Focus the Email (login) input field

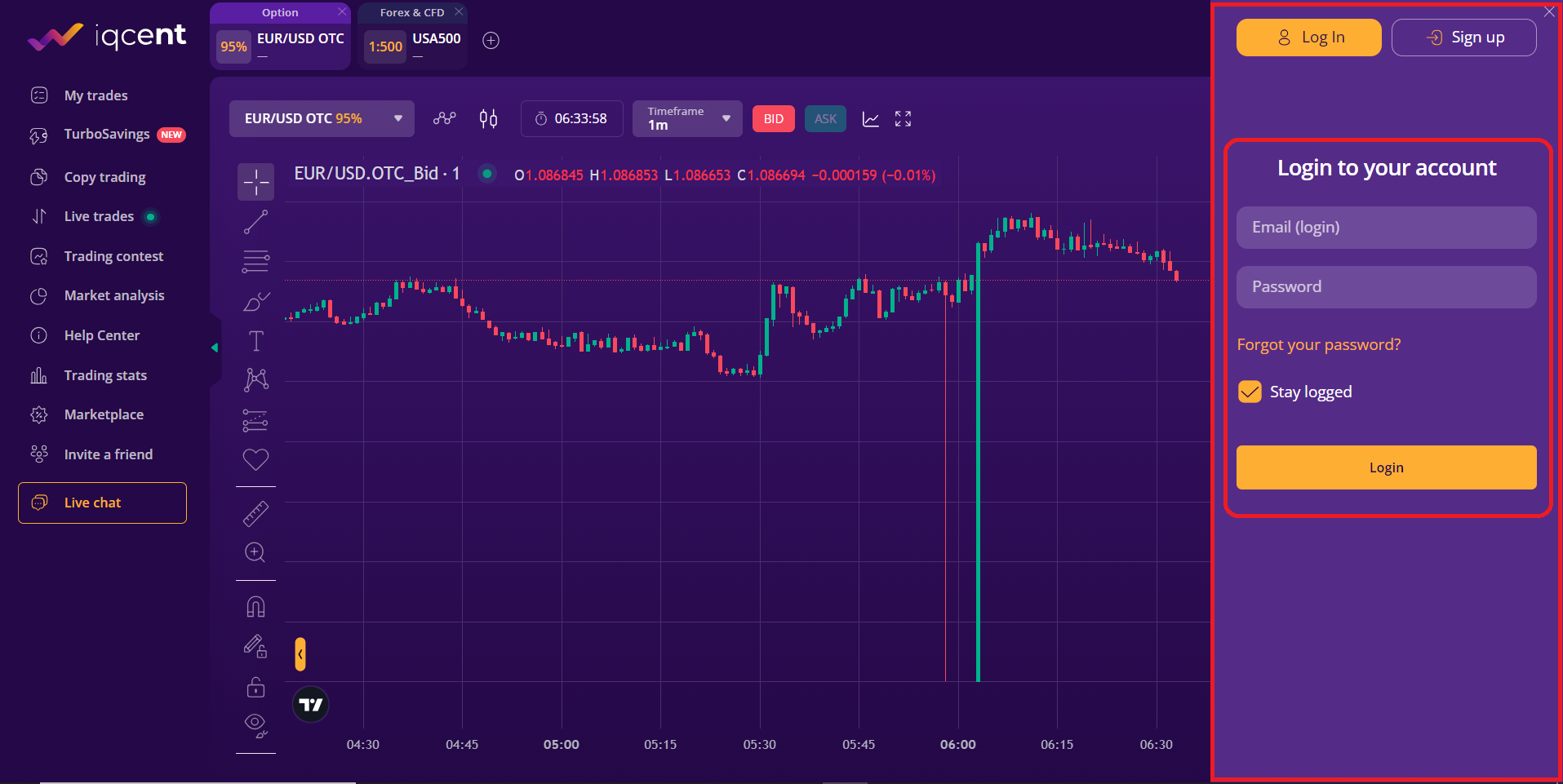point(1386,228)
